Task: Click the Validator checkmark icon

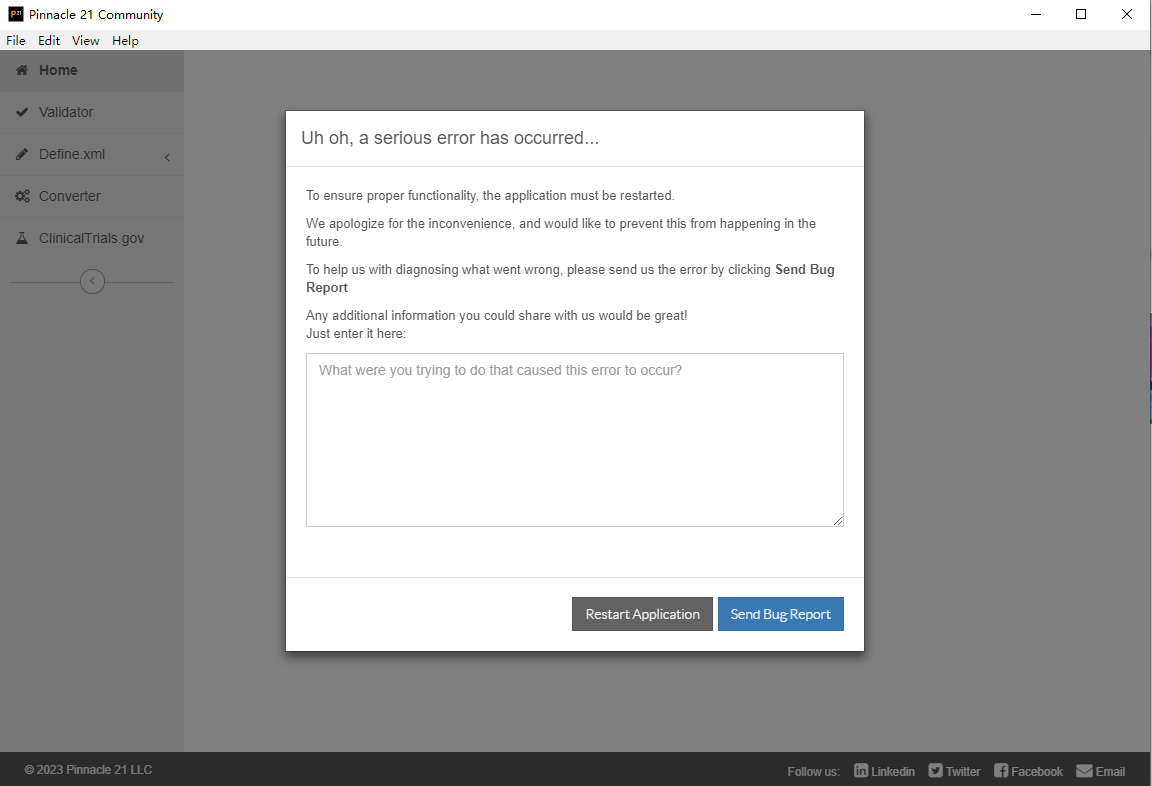Action: click(22, 112)
